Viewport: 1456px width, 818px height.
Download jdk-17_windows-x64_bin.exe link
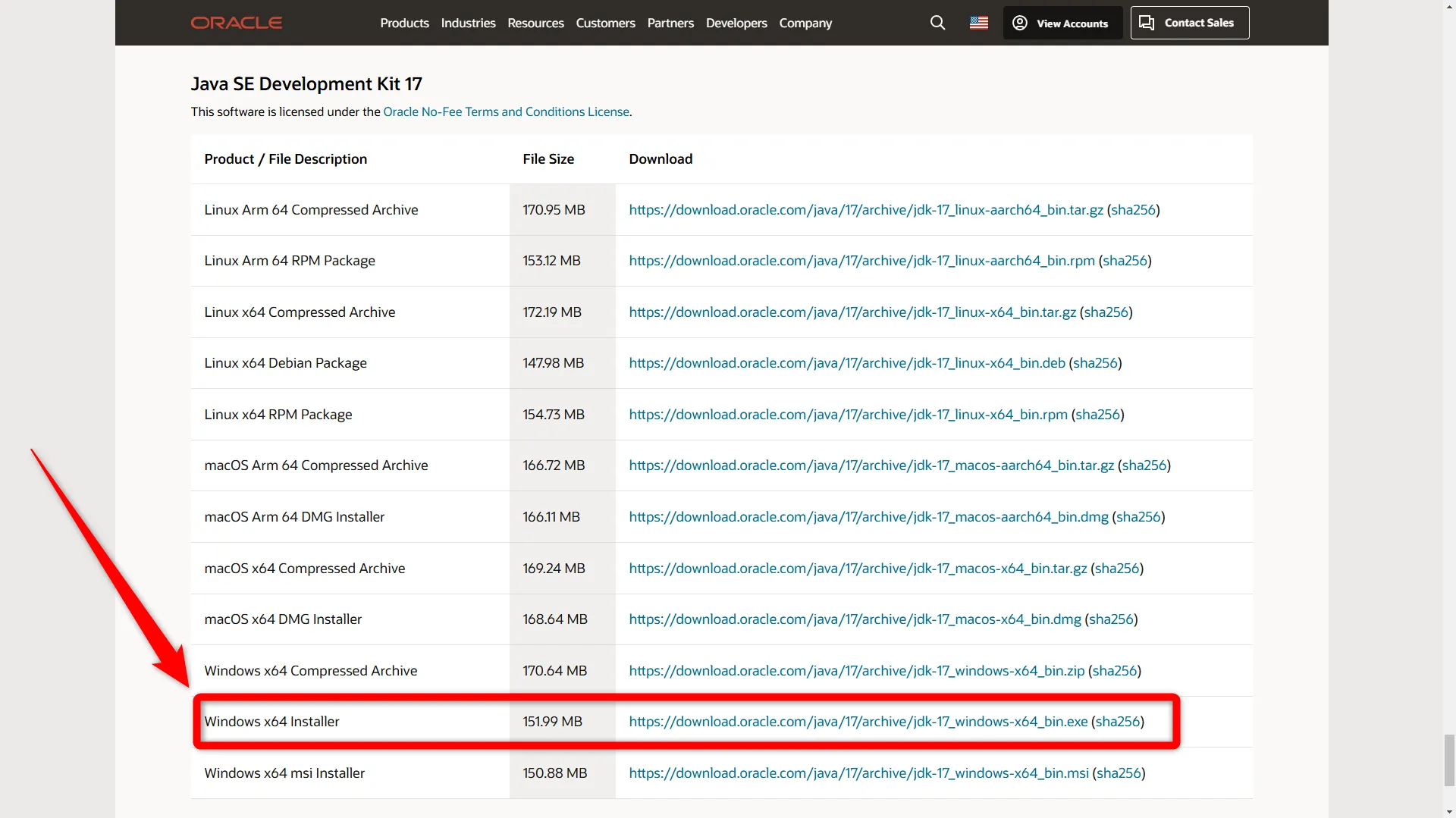click(x=858, y=722)
